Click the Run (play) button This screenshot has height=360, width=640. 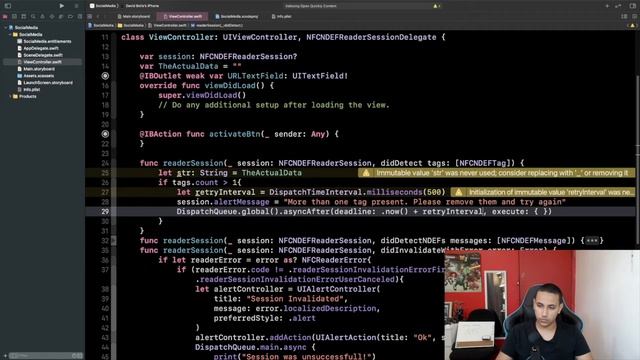click(61, 6)
